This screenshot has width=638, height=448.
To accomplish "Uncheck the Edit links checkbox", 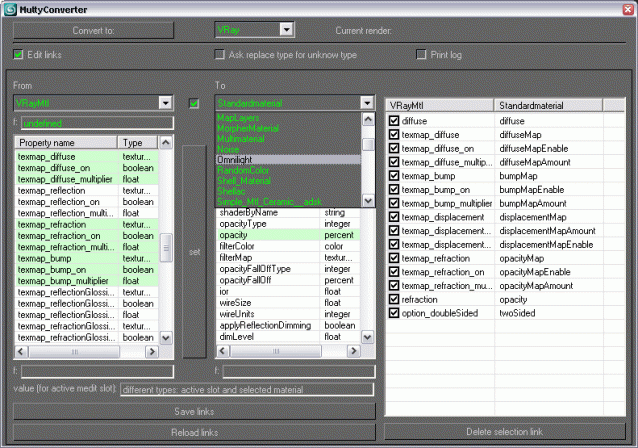I will click(18, 55).
